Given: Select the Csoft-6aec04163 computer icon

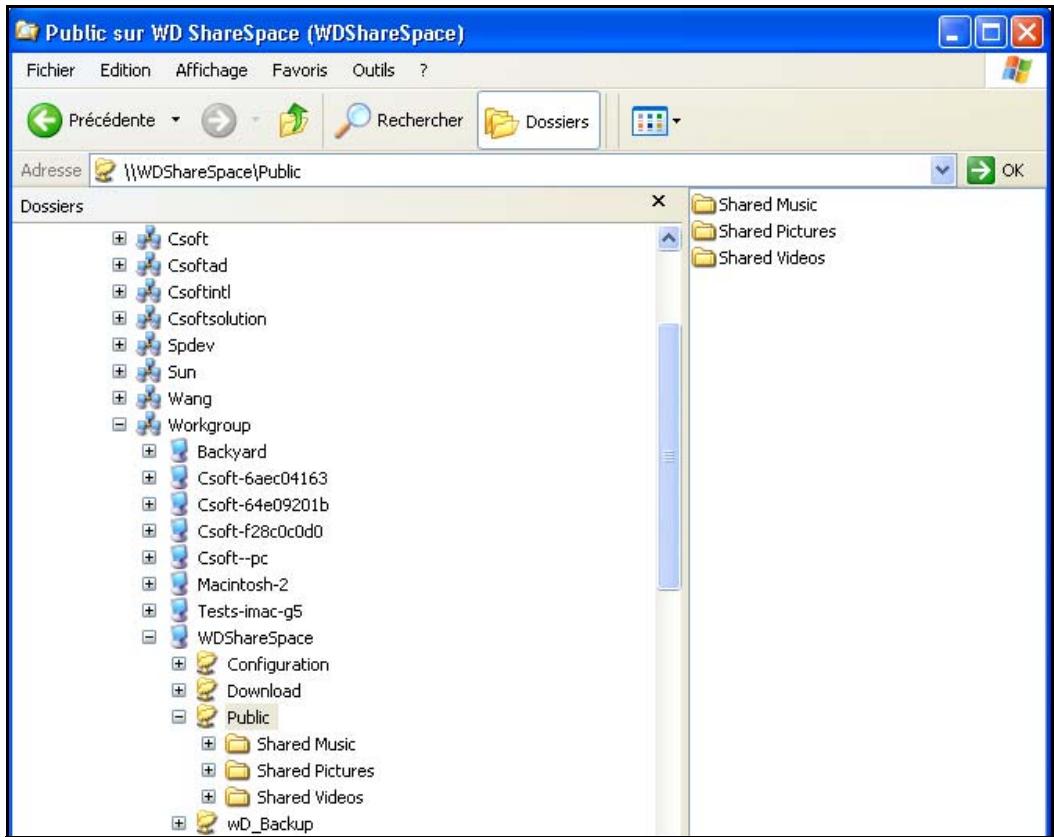Looking at the screenshot, I should (179, 477).
